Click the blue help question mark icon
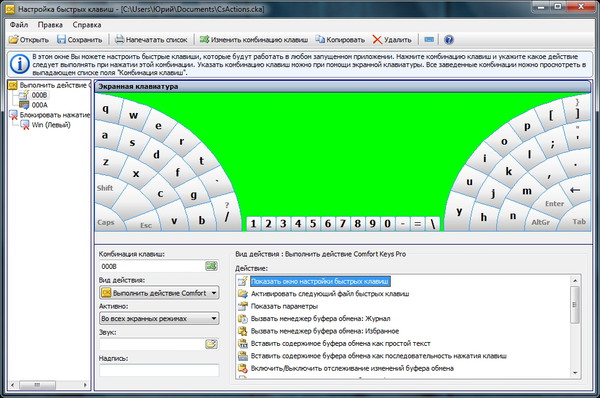The image size is (600, 398). coord(449,39)
